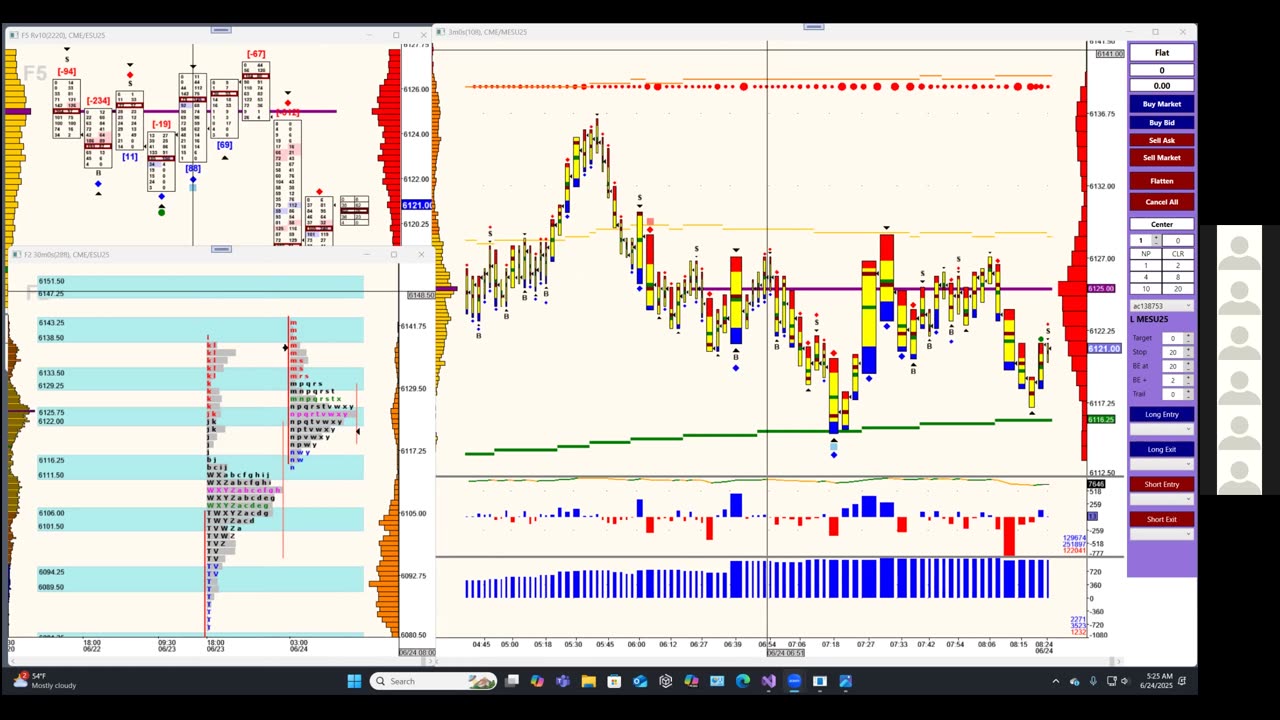Open Zoom from the taskbar

(x=794, y=681)
